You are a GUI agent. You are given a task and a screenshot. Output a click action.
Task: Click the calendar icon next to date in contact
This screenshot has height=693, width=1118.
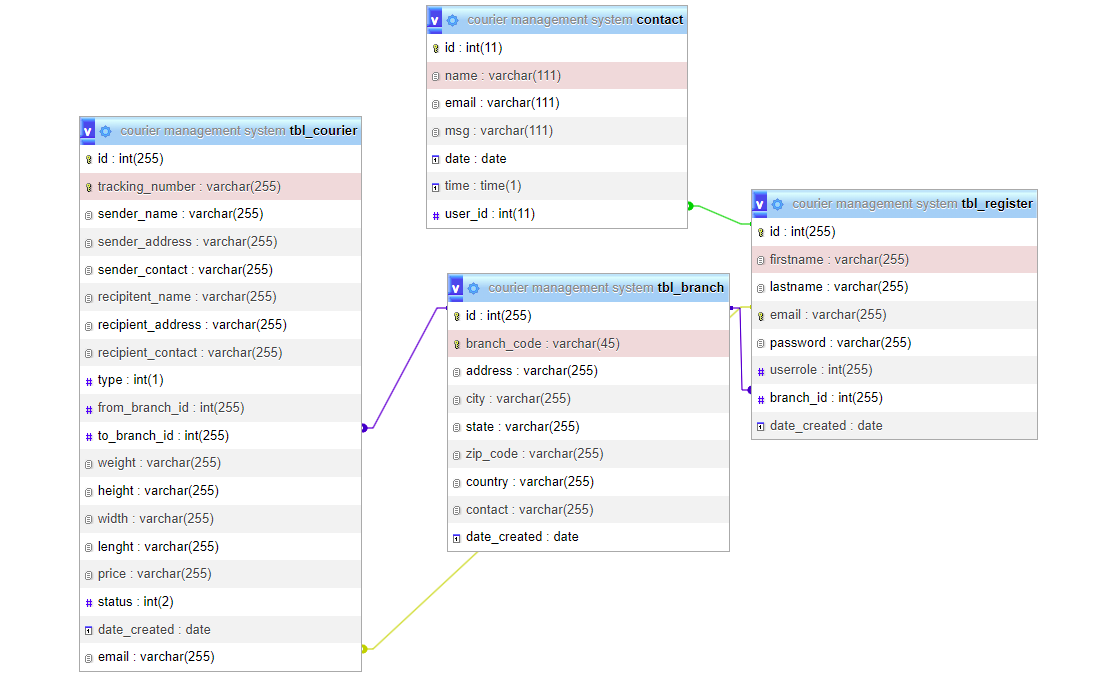(434, 158)
